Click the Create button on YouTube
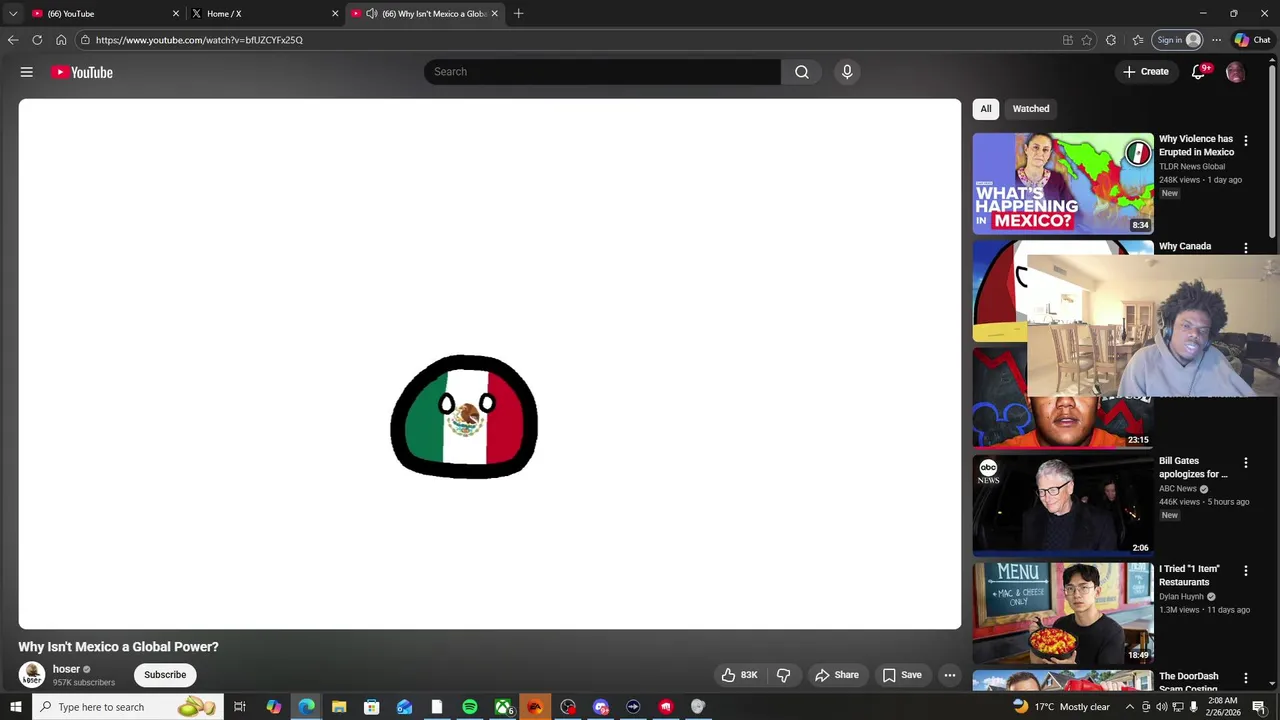 pos(1146,72)
